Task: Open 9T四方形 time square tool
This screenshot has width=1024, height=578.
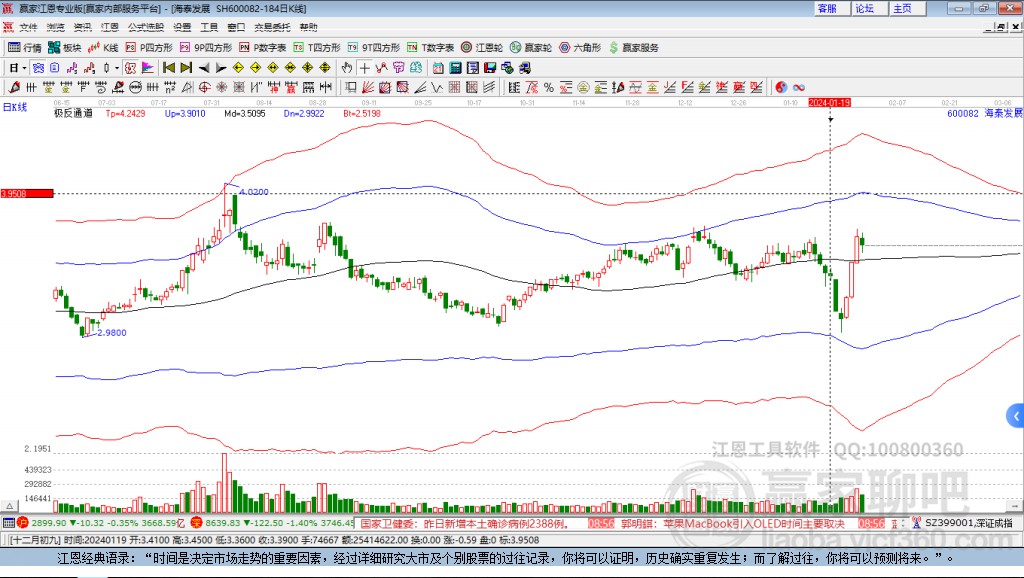Action: coord(374,48)
